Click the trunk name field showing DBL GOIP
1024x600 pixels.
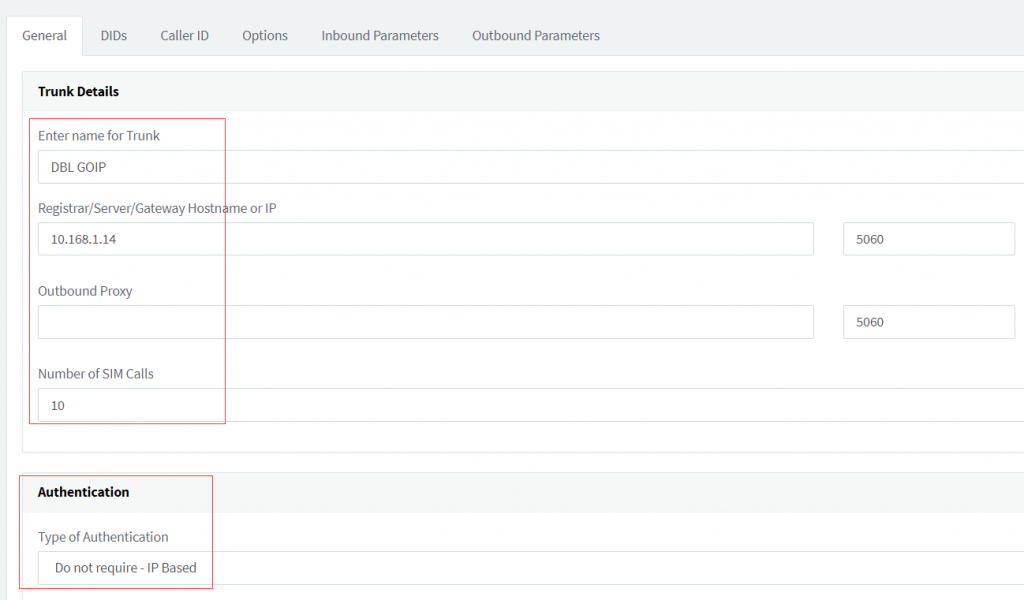pyautogui.click(x=130, y=167)
